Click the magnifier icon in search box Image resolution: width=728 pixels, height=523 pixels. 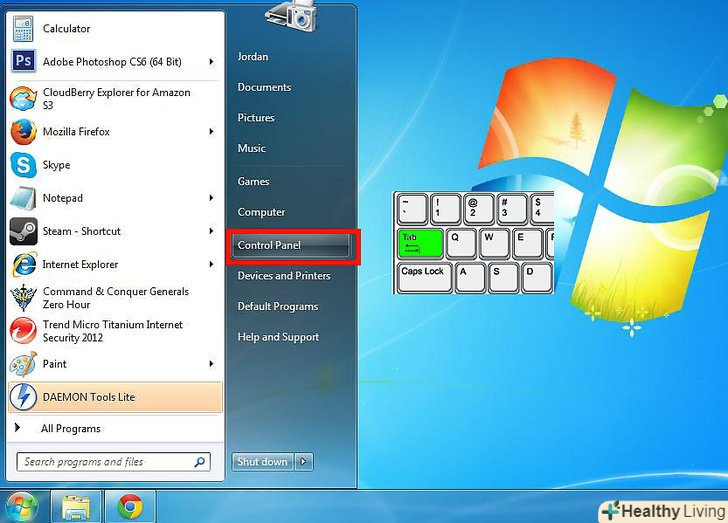(200, 462)
